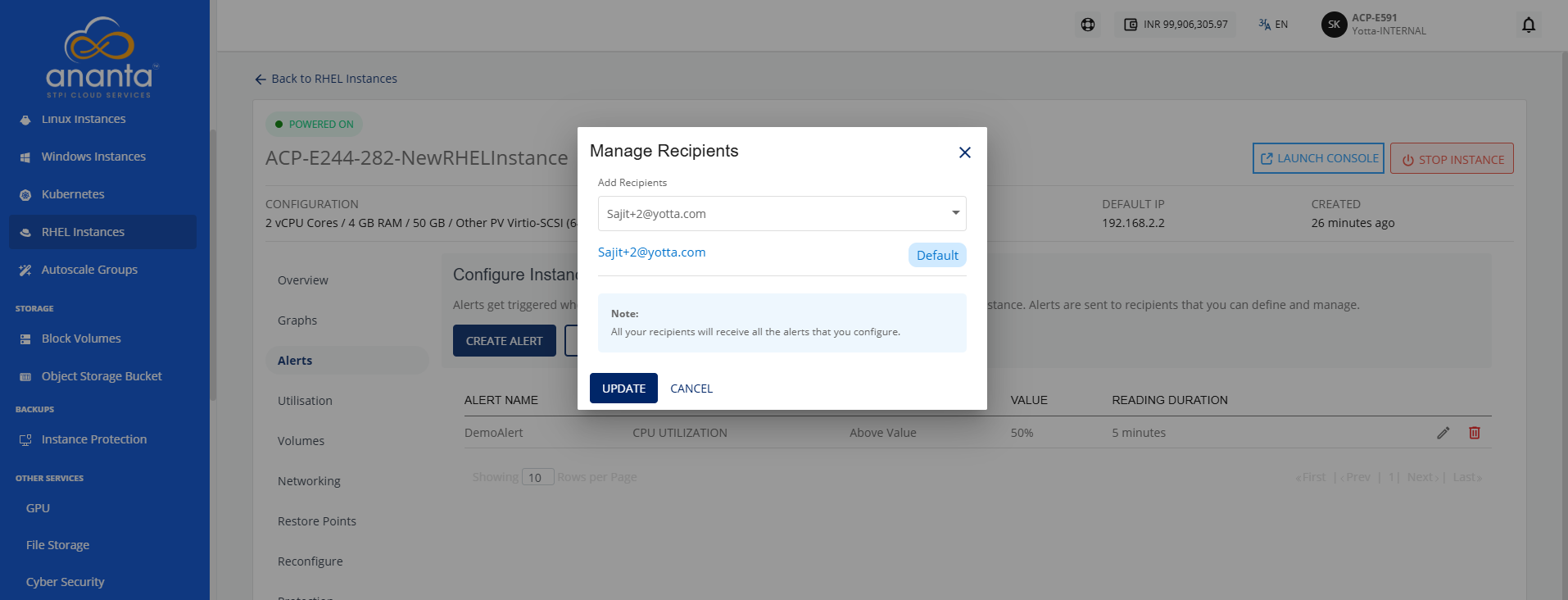
Task: Open Windows Instances in the sidebar
Action: (93, 157)
